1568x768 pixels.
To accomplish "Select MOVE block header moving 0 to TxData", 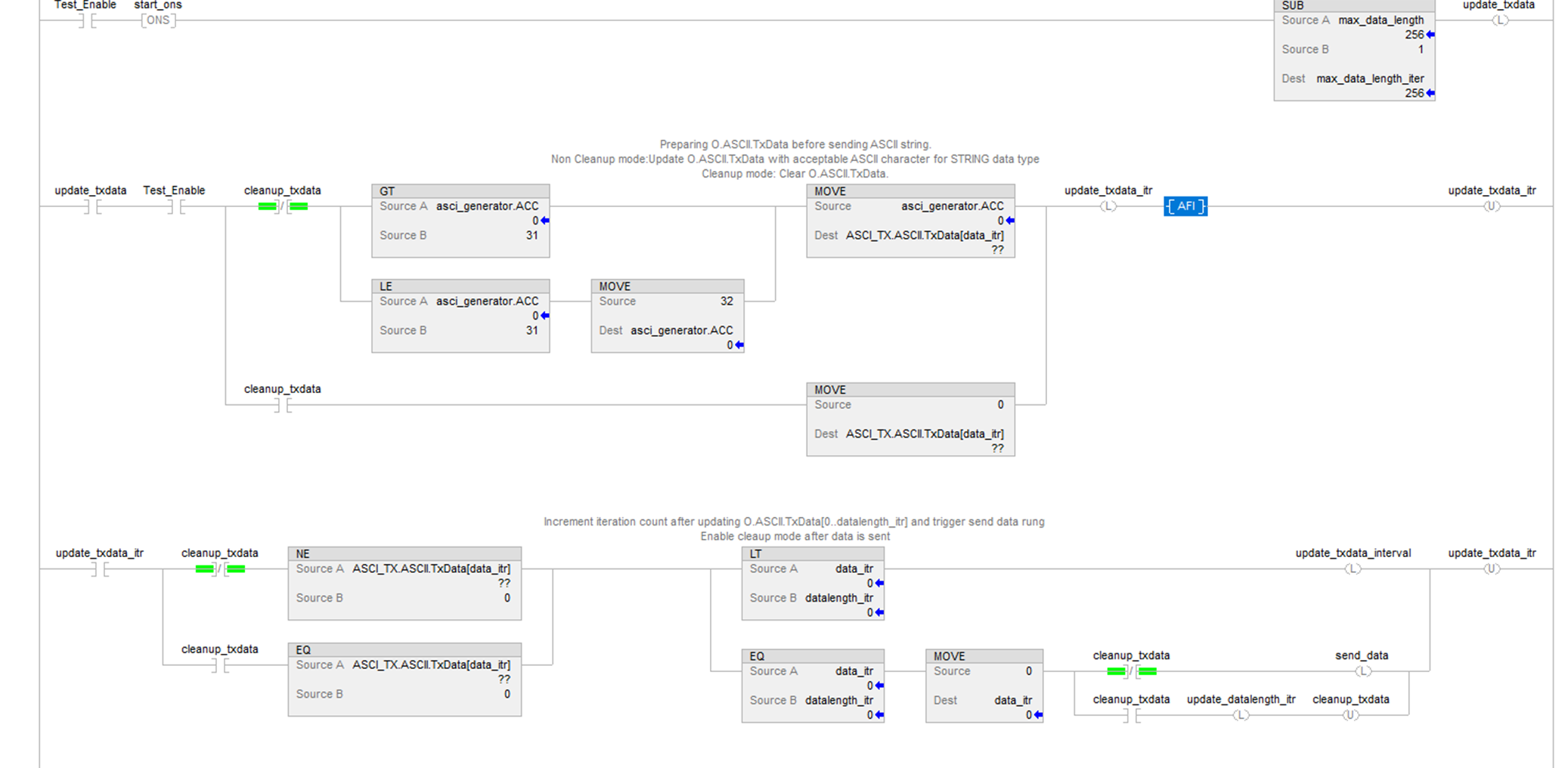I will 910,390.
